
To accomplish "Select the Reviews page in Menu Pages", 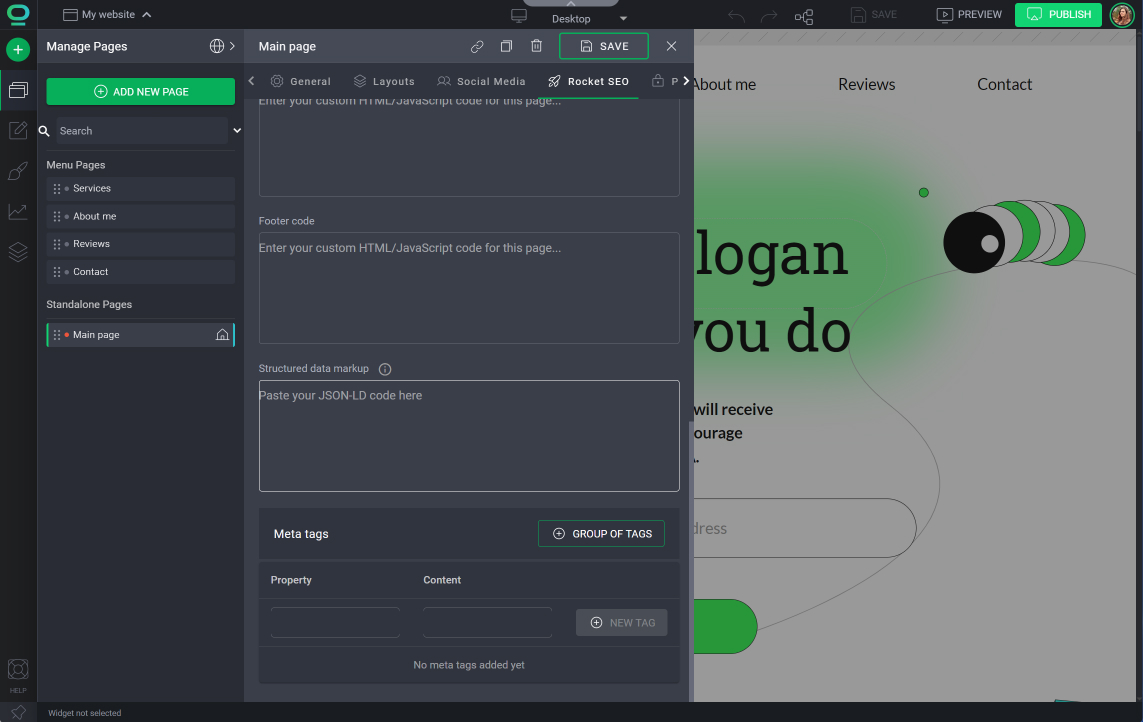I will tap(141, 244).
